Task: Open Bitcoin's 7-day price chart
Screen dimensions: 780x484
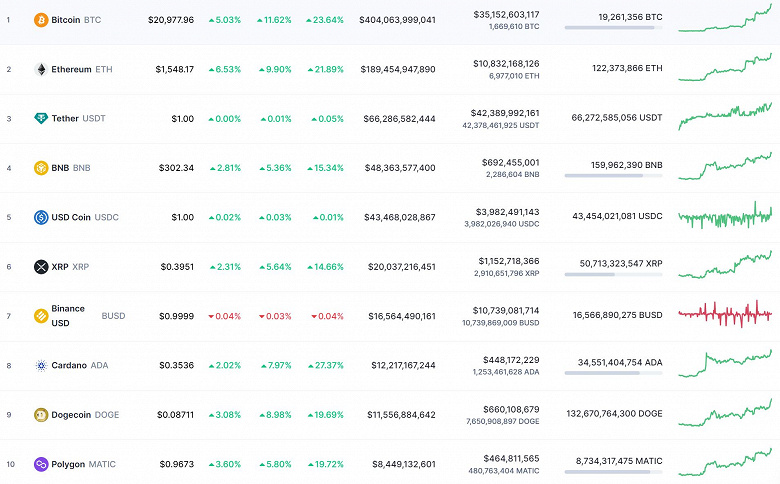Action: click(x=725, y=17)
